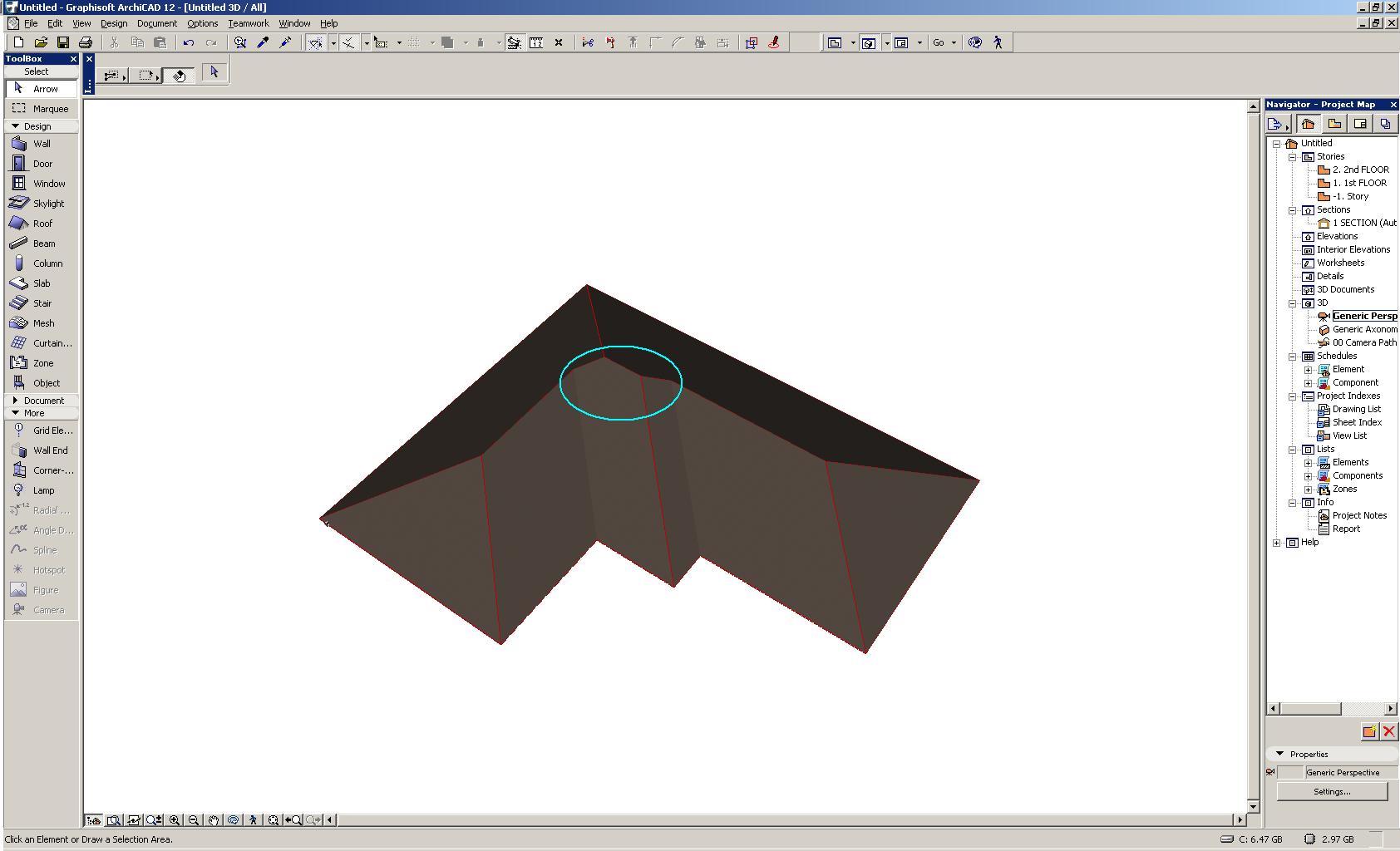1400x851 pixels.
Task: Collapse the Stories tree node
Action: [1293, 157]
